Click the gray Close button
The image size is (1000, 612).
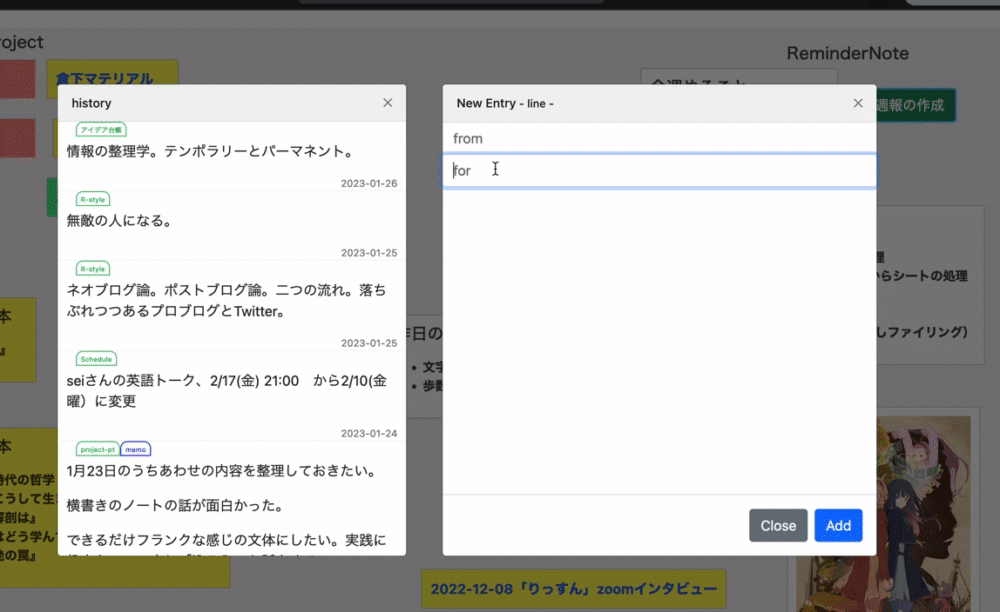(778, 525)
